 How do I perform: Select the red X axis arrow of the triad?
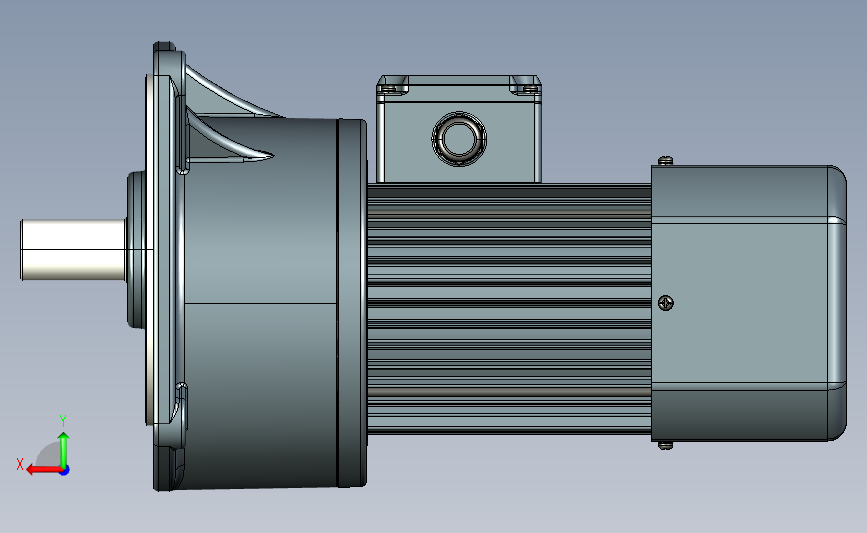[x=44, y=470]
